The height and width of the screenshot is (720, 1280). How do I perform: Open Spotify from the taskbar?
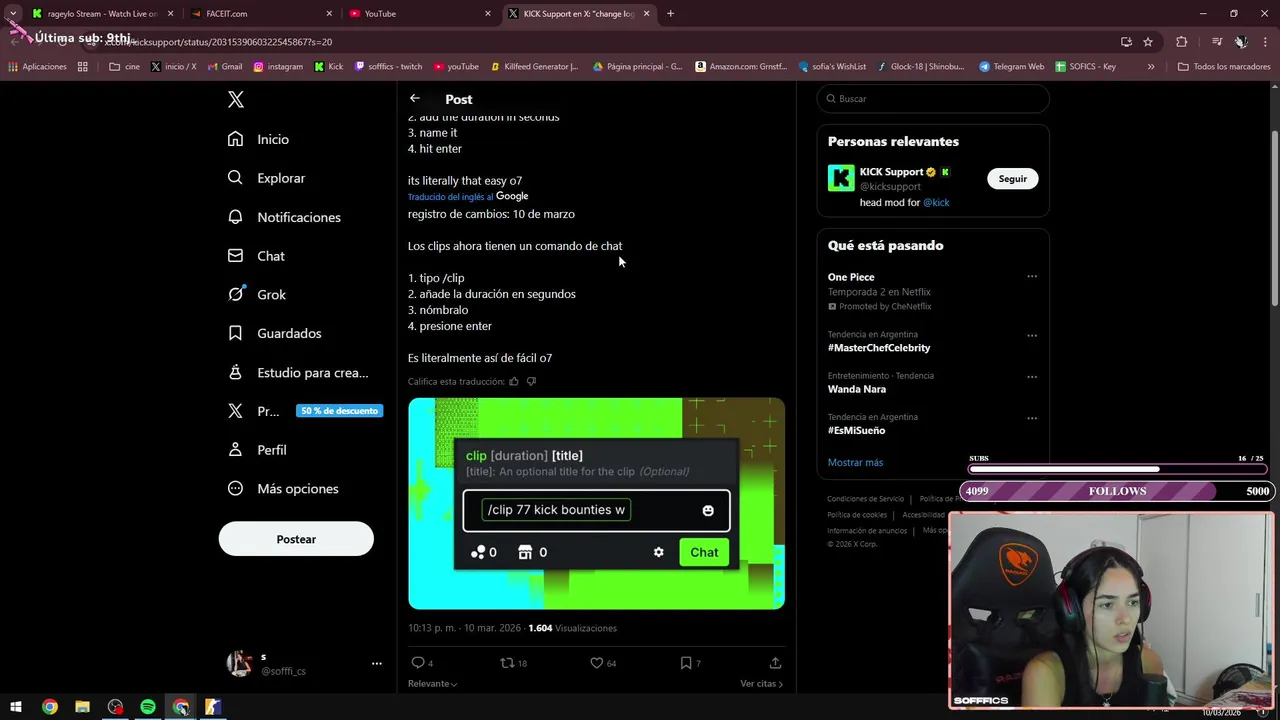(148, 707)
